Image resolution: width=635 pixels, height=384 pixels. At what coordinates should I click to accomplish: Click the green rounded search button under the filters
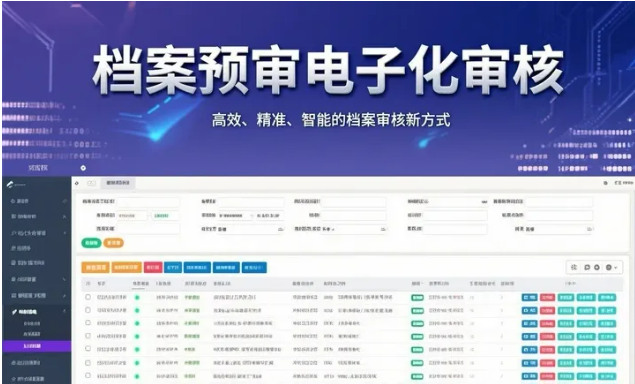[92, 243]
